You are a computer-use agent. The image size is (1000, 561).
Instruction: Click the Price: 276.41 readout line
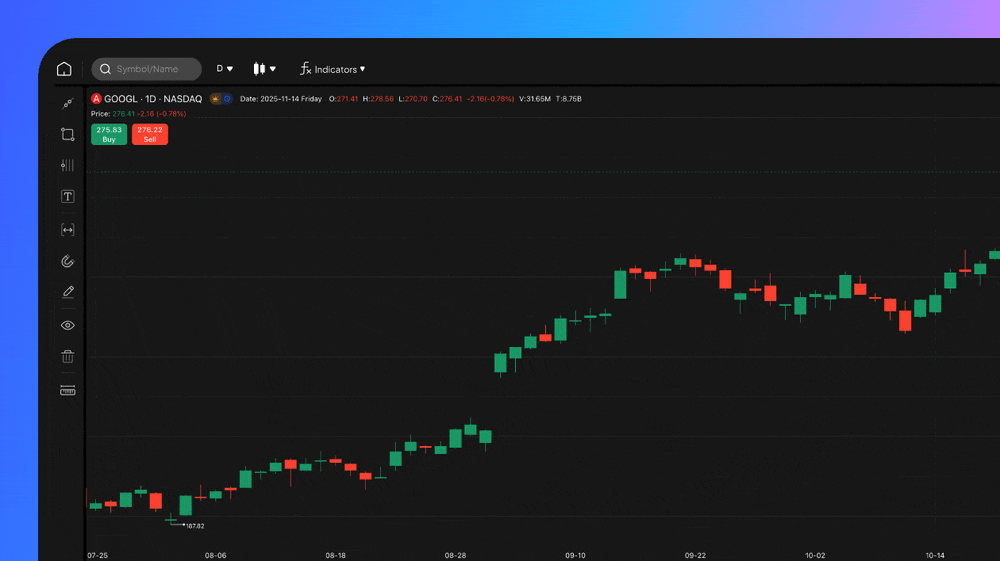tap(138, 114)
